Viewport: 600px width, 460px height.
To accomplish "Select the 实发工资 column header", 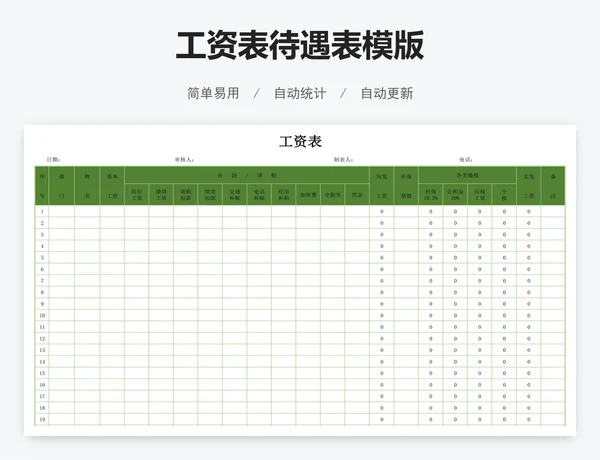I will pos(528,186).
